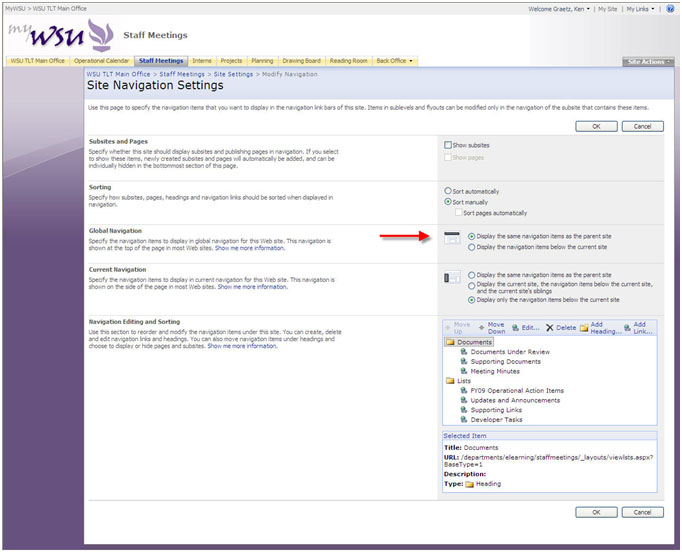Open the Site Actions dropdown
Image resolution: width=682 pixels, height=553 pixels.
(x=648, y=62)
